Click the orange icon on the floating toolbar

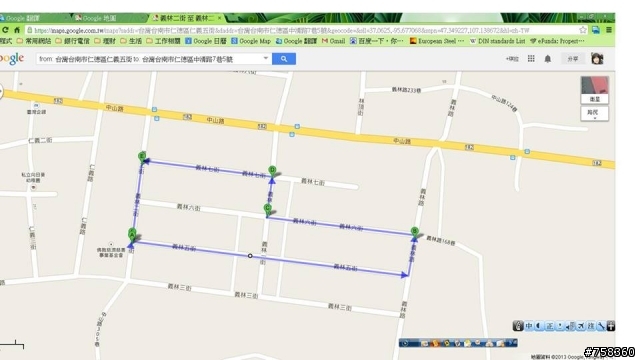436,343
